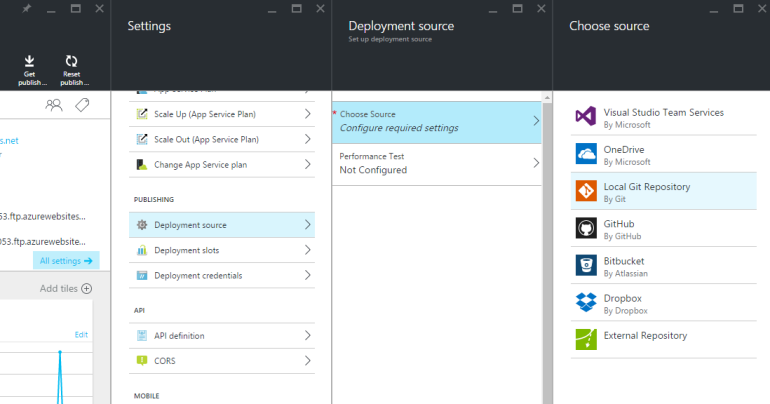Select the OneDrive cloud icon
Screen dimensions: 770x404
click(x=586, y=155)
